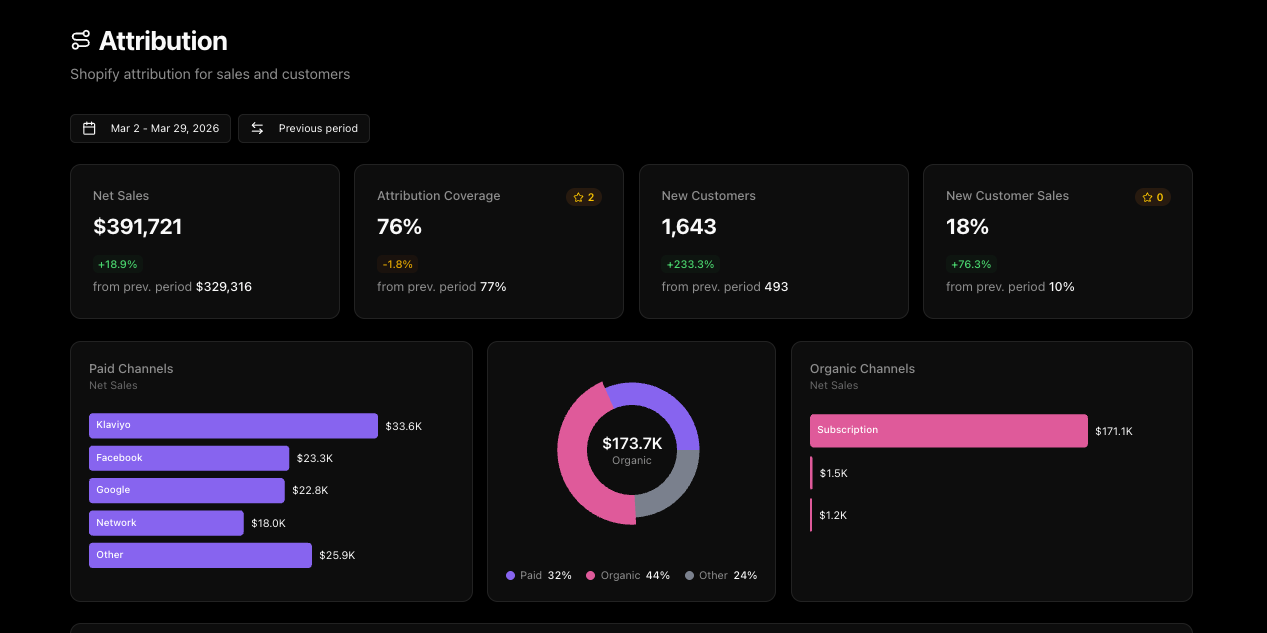This screenshot has width=1267, height=633.
Task: Open the Net Sales metric card
Action: (x=205, y=241)
